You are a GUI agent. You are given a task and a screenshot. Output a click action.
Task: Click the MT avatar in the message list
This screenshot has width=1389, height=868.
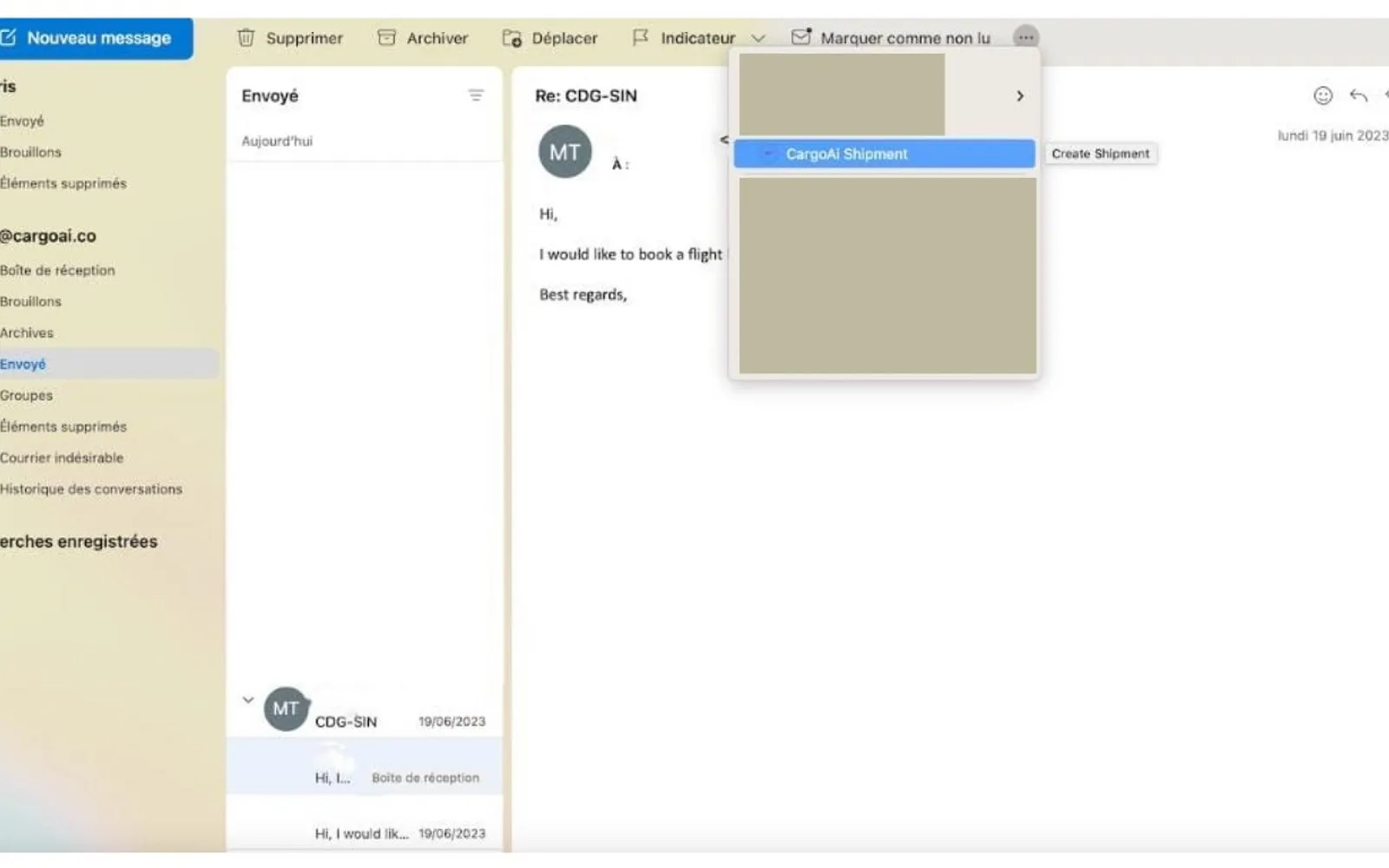click(x=286, y=709)
